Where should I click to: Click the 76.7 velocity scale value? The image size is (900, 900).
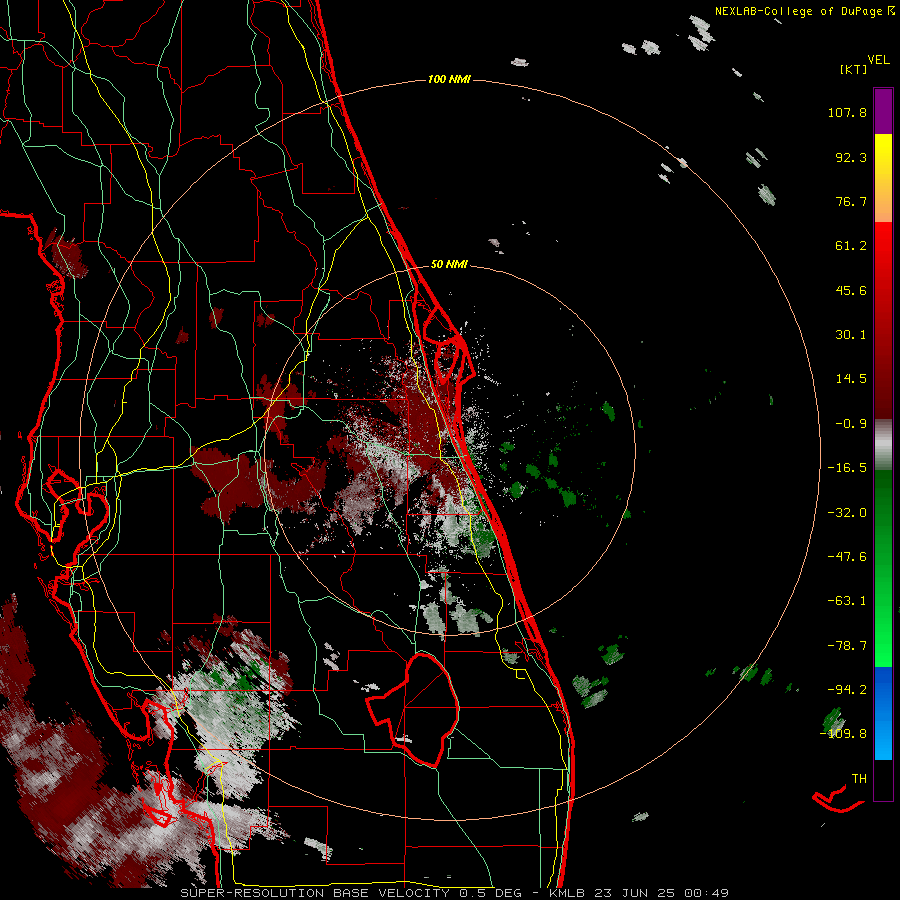851,201
